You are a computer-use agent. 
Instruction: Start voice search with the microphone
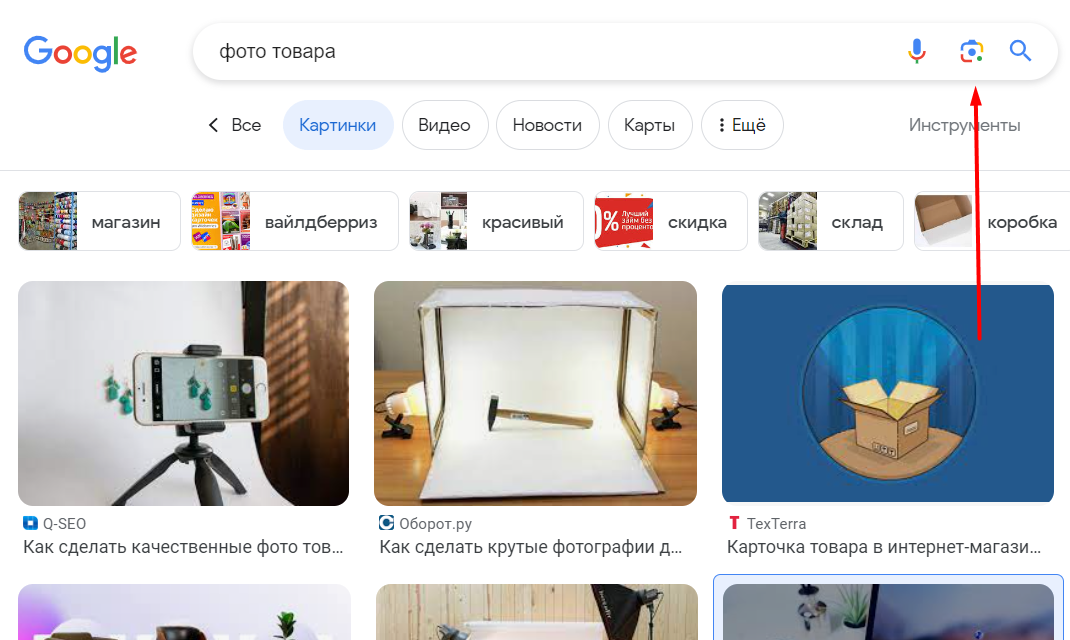[916, 51]
